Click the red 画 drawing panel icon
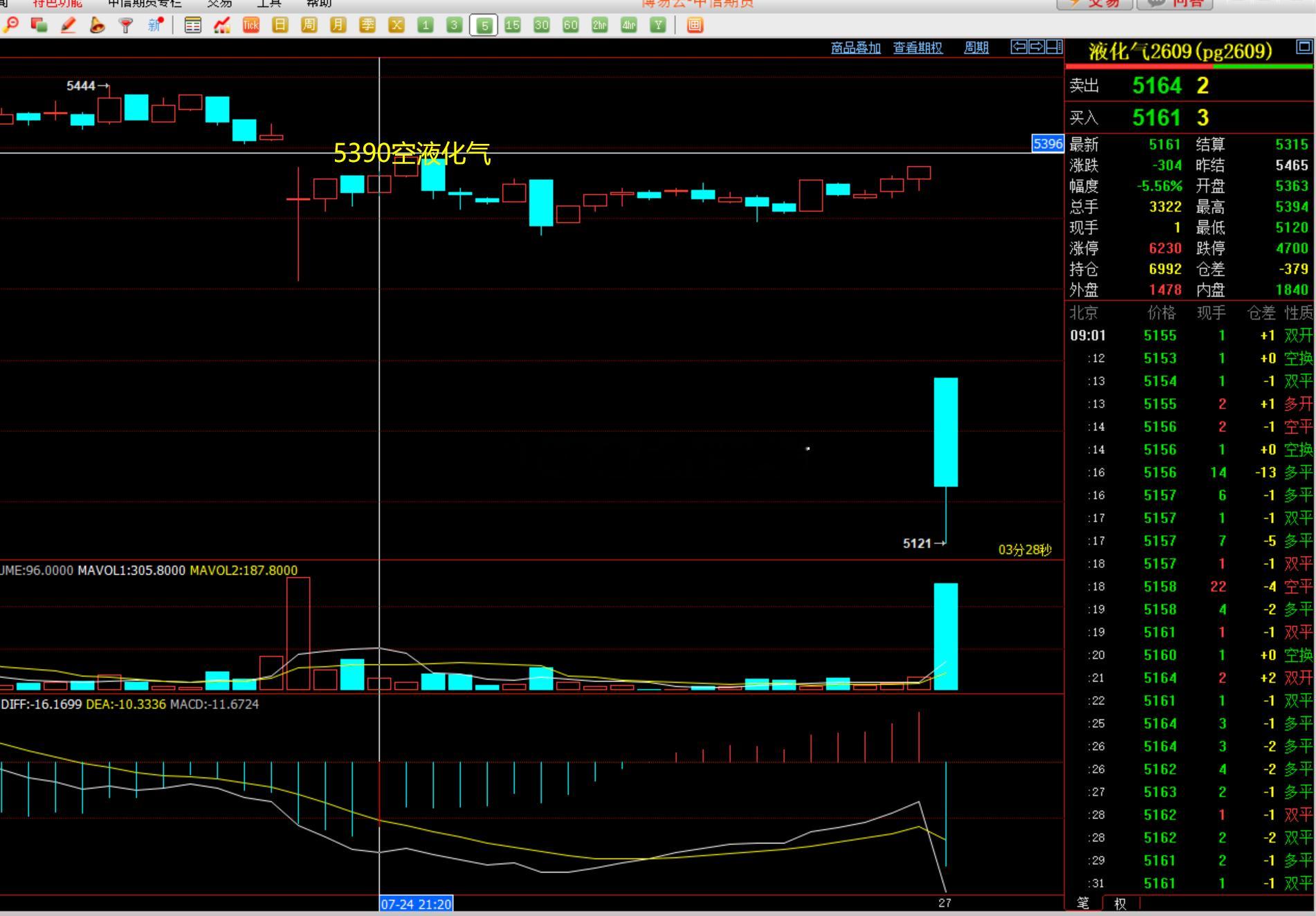Screen dimensions: 1316x916 [695, 26]
